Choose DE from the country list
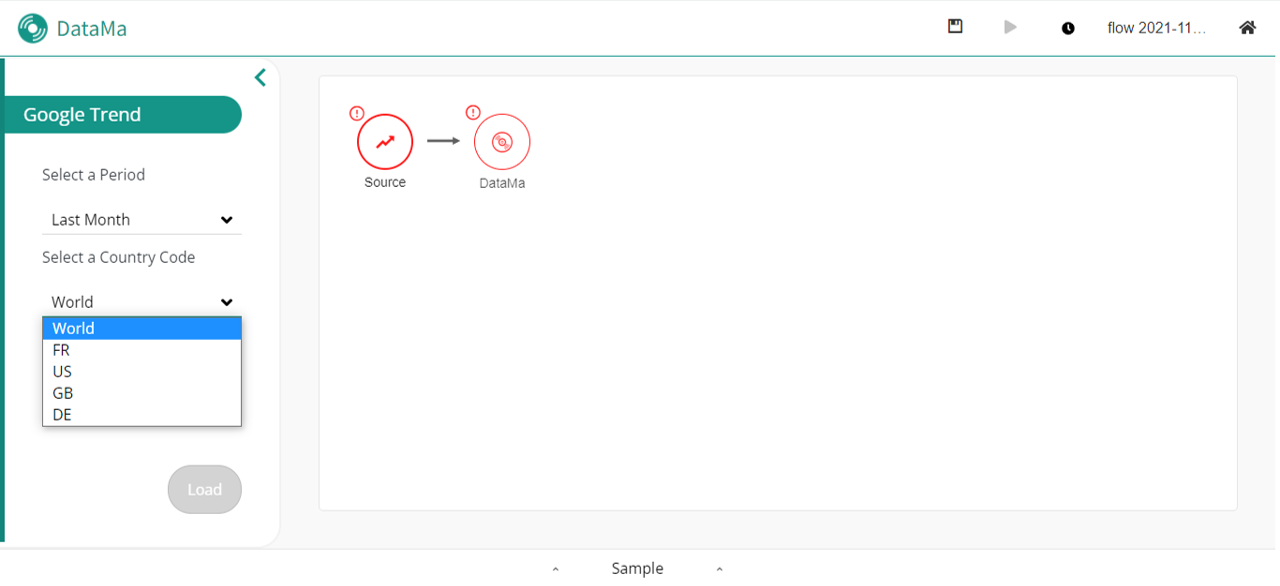Viewport: 1280px width, 586px height. point(142,414)
